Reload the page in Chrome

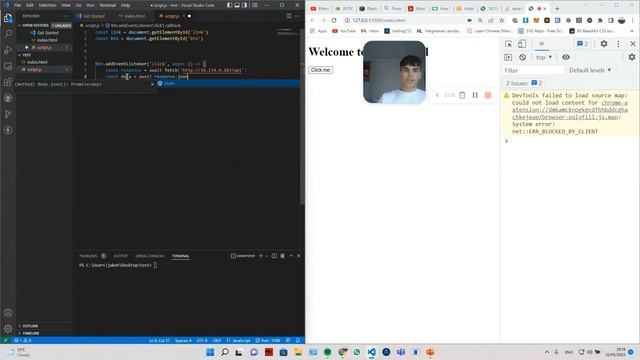[x=334, y=20]
